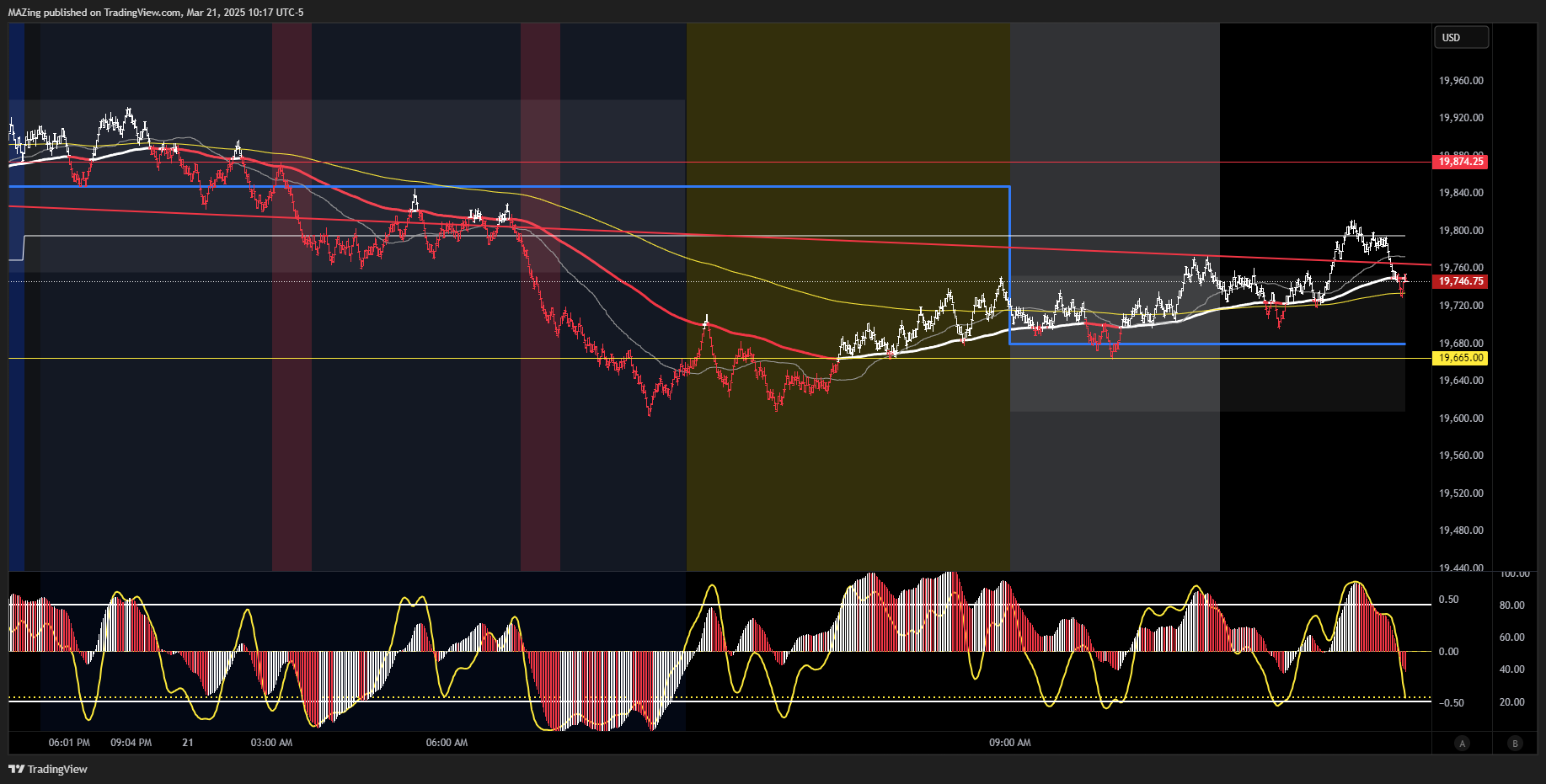Screen dimensions: 1546x784
Task: Click the 21 date label on time axis
Action: (x=188, y=743)
